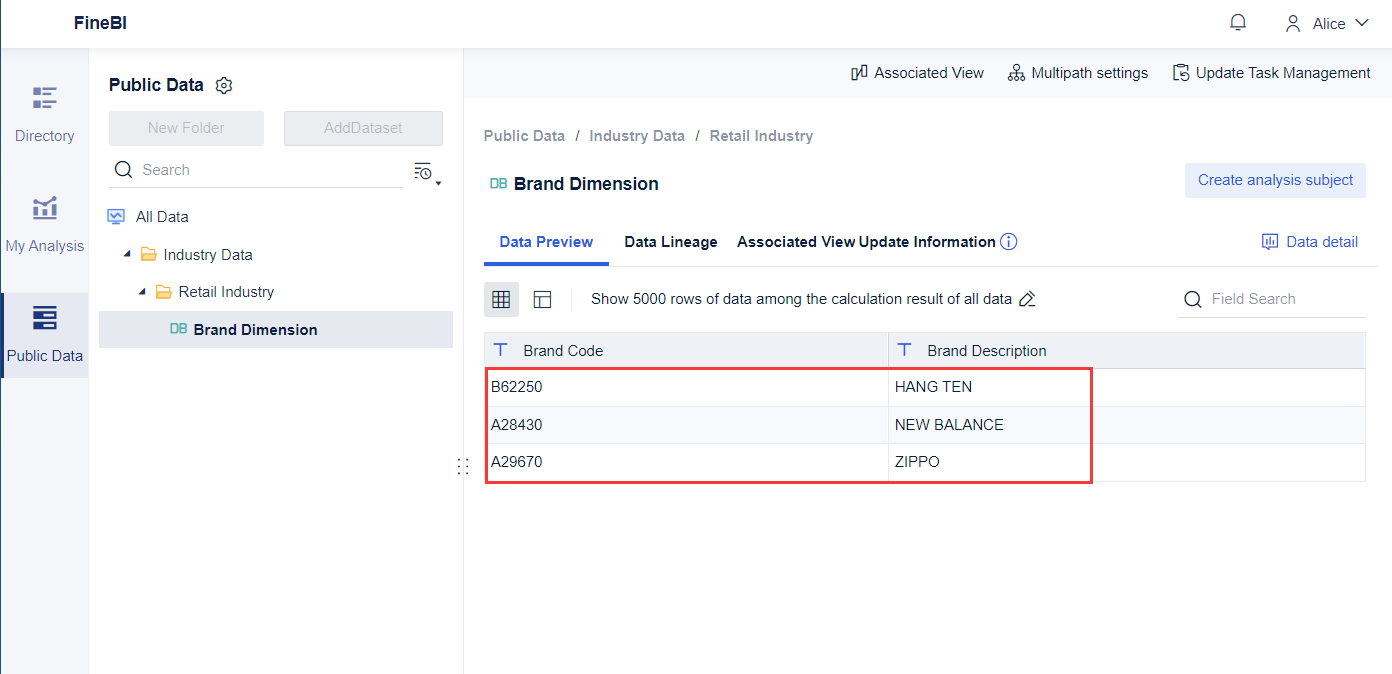Screen dimensions: 1392x674
Task: Click the Create analysis subject button
Action: pyautogui.click(x=1275, y=180)
